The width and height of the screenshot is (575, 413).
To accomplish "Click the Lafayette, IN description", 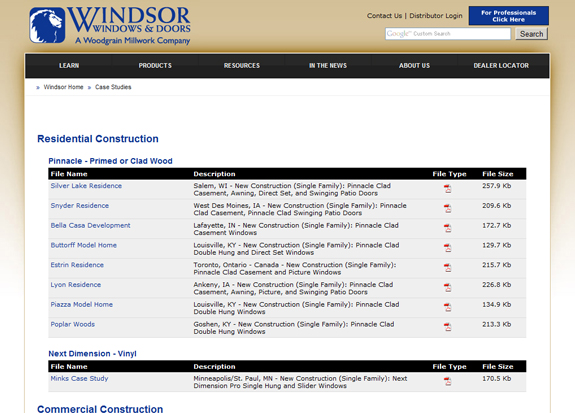I will click(296, 229).
